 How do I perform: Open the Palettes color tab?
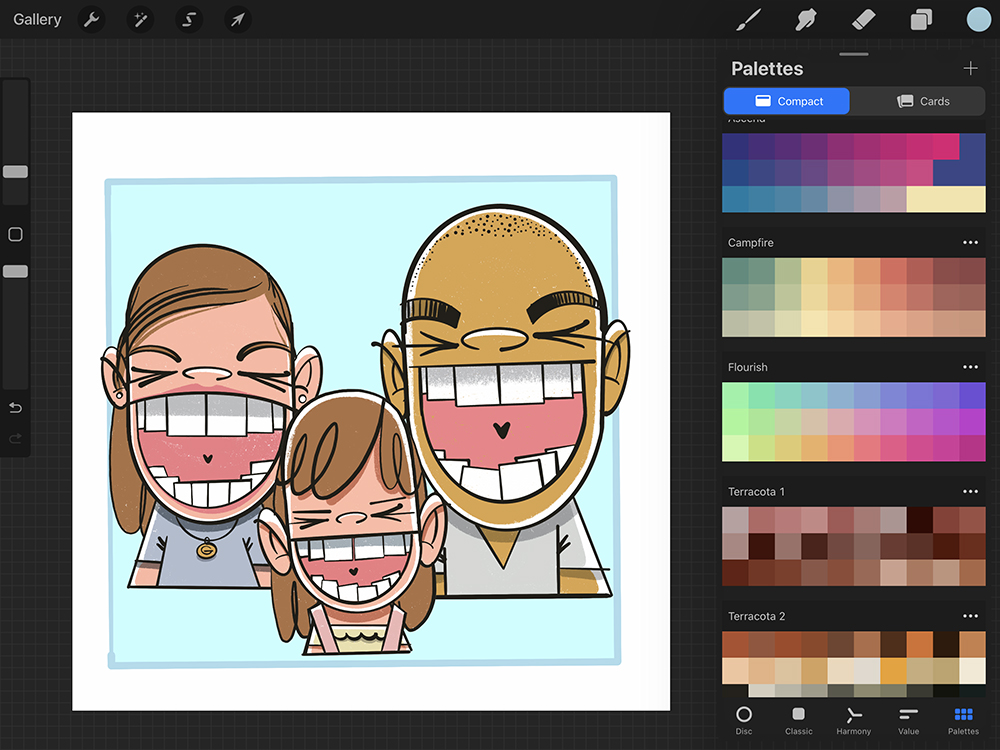(x=963, y=721)
